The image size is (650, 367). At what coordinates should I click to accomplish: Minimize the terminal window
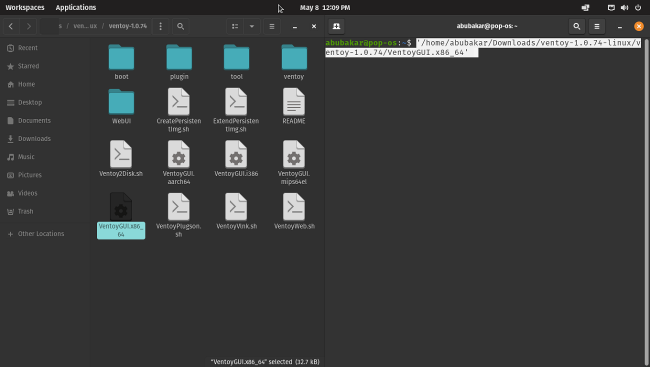click(620, 26)
